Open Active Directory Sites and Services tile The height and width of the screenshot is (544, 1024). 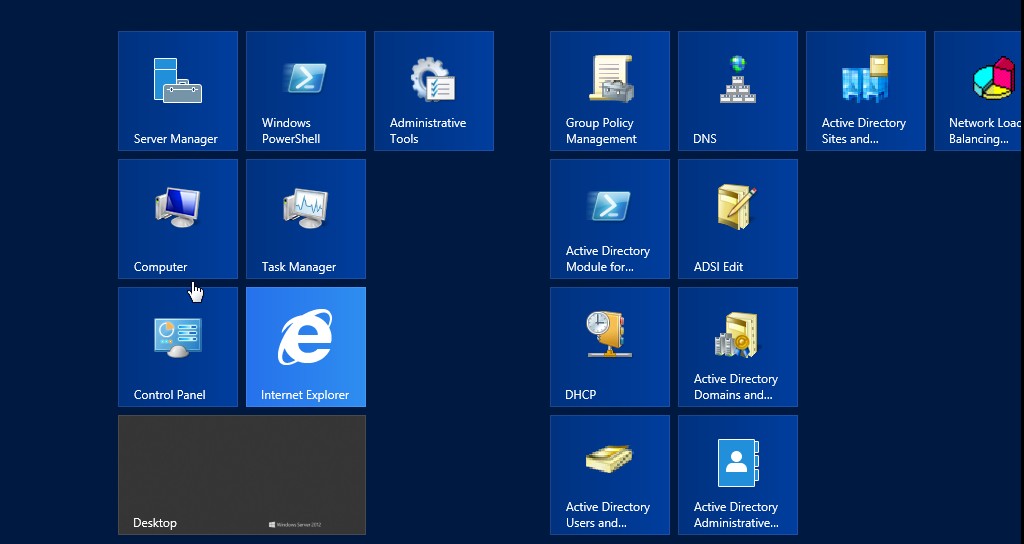(866, 91)
